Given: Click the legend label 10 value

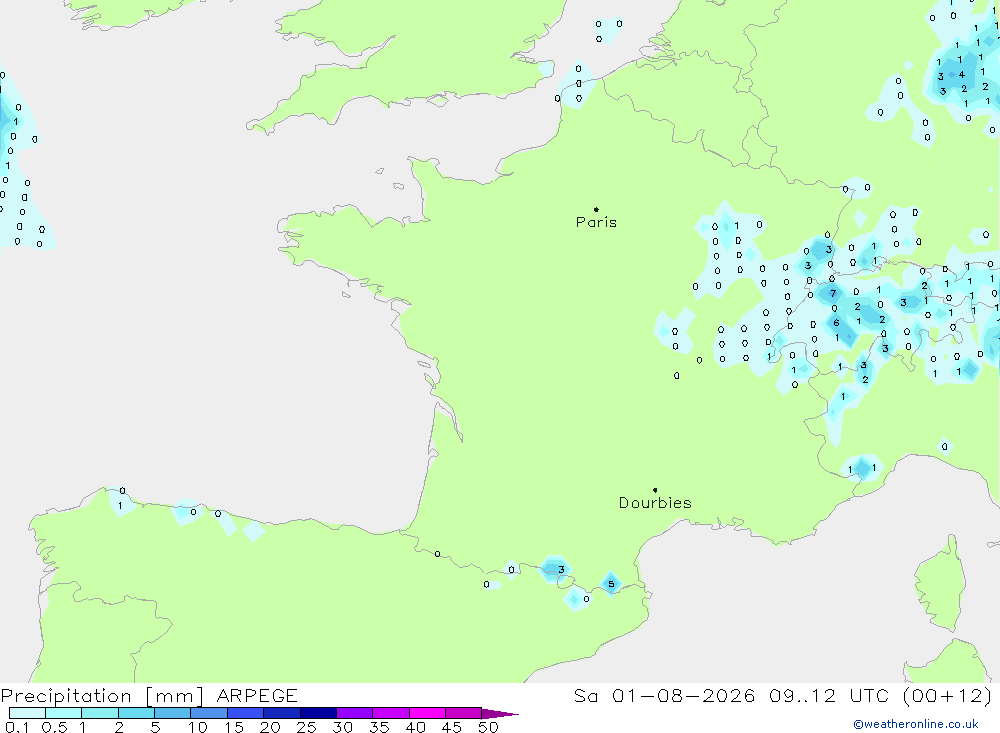Looking at the screenshot, I should 197,727.
